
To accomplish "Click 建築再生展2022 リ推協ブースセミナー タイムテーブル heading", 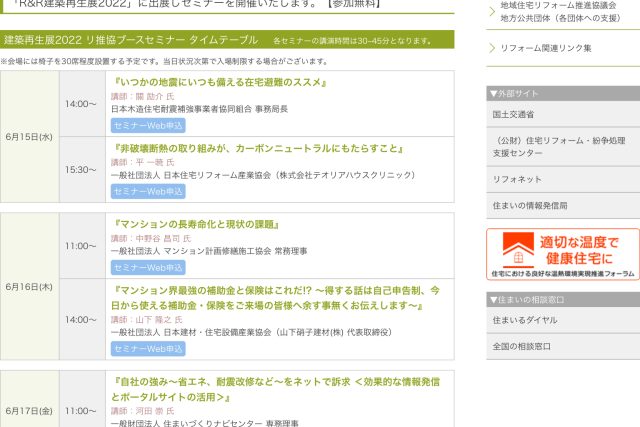I will click(131, 40).
